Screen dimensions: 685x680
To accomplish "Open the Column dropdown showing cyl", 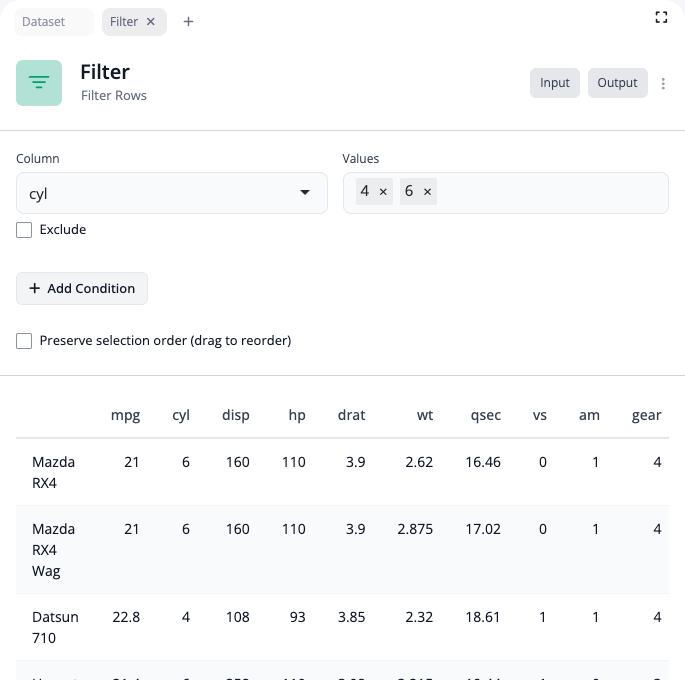I will coord(160,193).
